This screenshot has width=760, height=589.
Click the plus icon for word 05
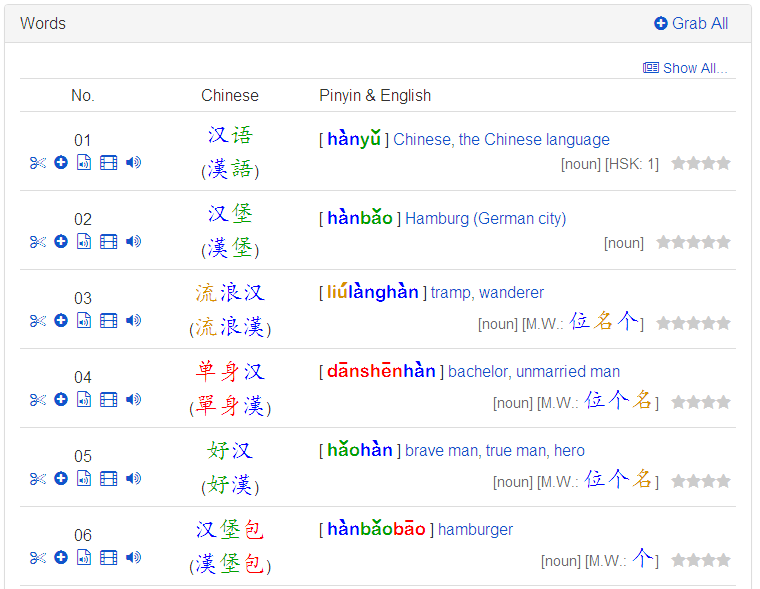point(61,478)
